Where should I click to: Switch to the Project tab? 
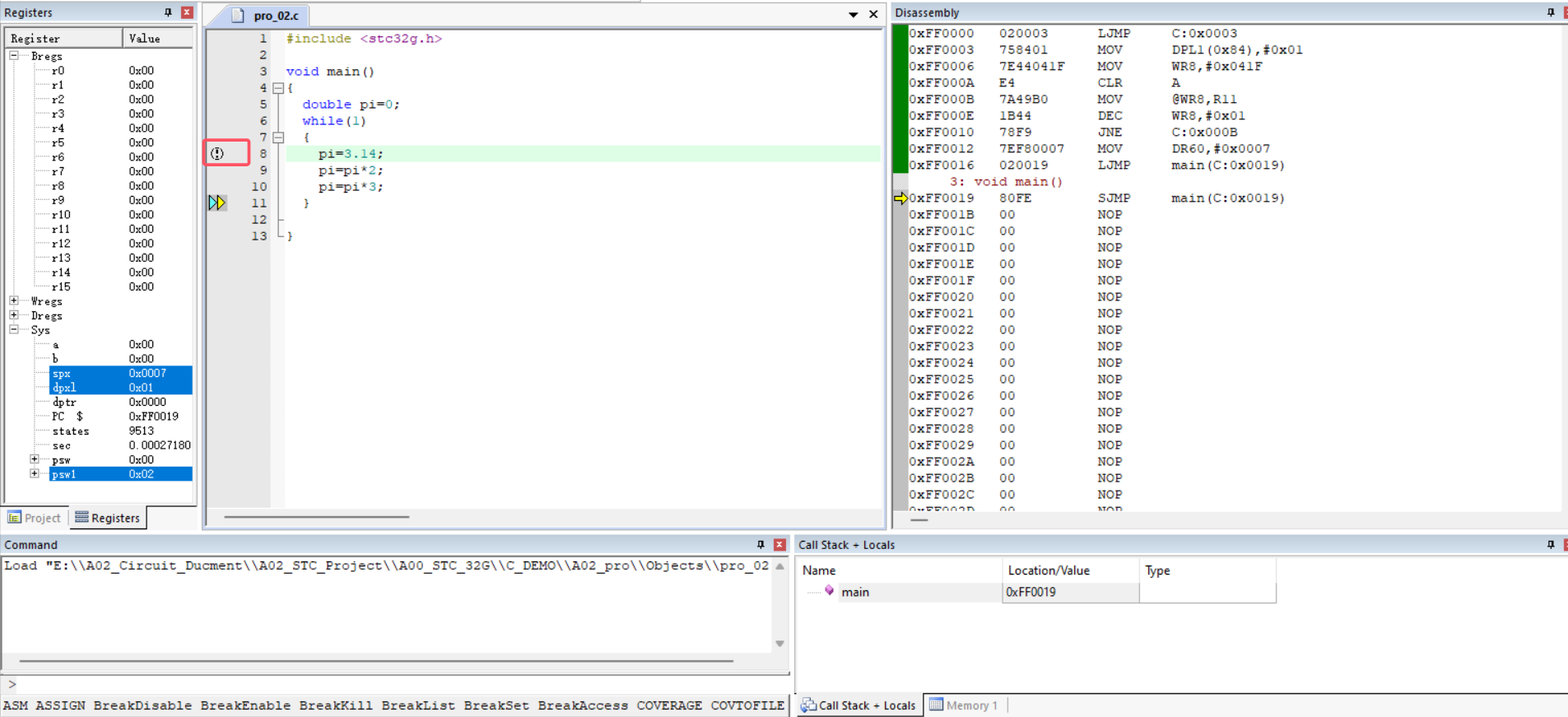click(x=35, y=518)
